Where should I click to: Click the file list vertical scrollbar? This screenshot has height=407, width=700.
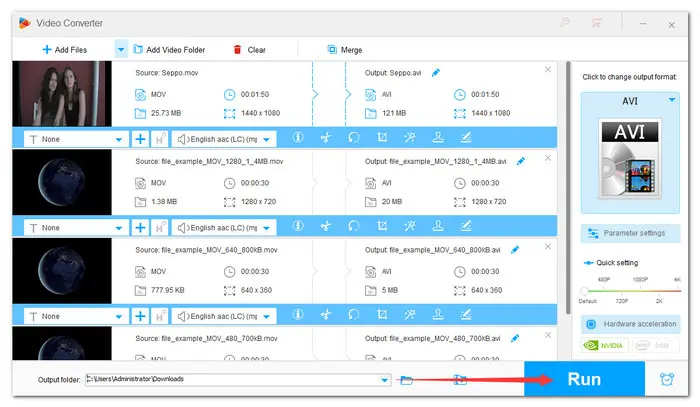tap(568, 187)
